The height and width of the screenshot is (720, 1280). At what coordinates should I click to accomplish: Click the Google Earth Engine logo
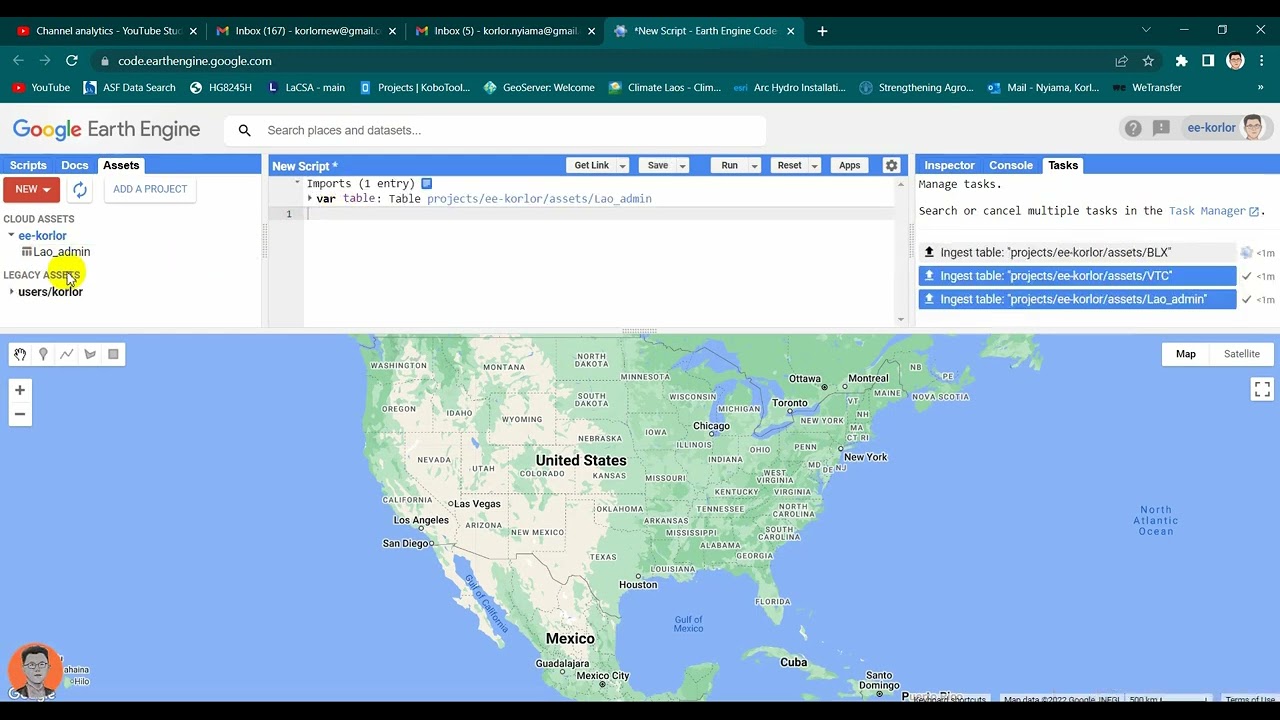pyautogui.click(x=106, y=129)
